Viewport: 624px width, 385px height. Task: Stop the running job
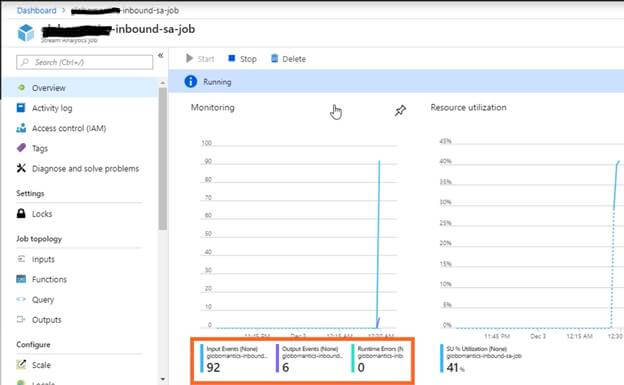click(x=242, y=59)
